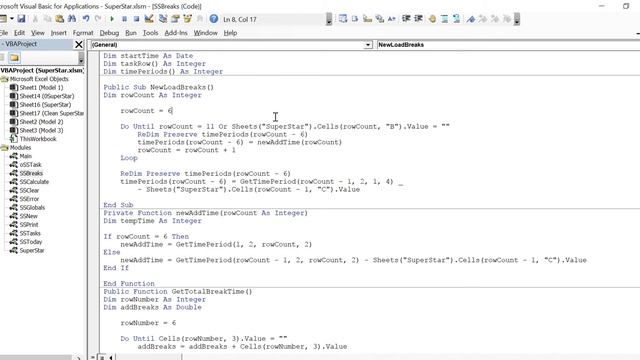Open the Insert object dropdown arrow
The image size is (640, 360).
pos(12,19)
